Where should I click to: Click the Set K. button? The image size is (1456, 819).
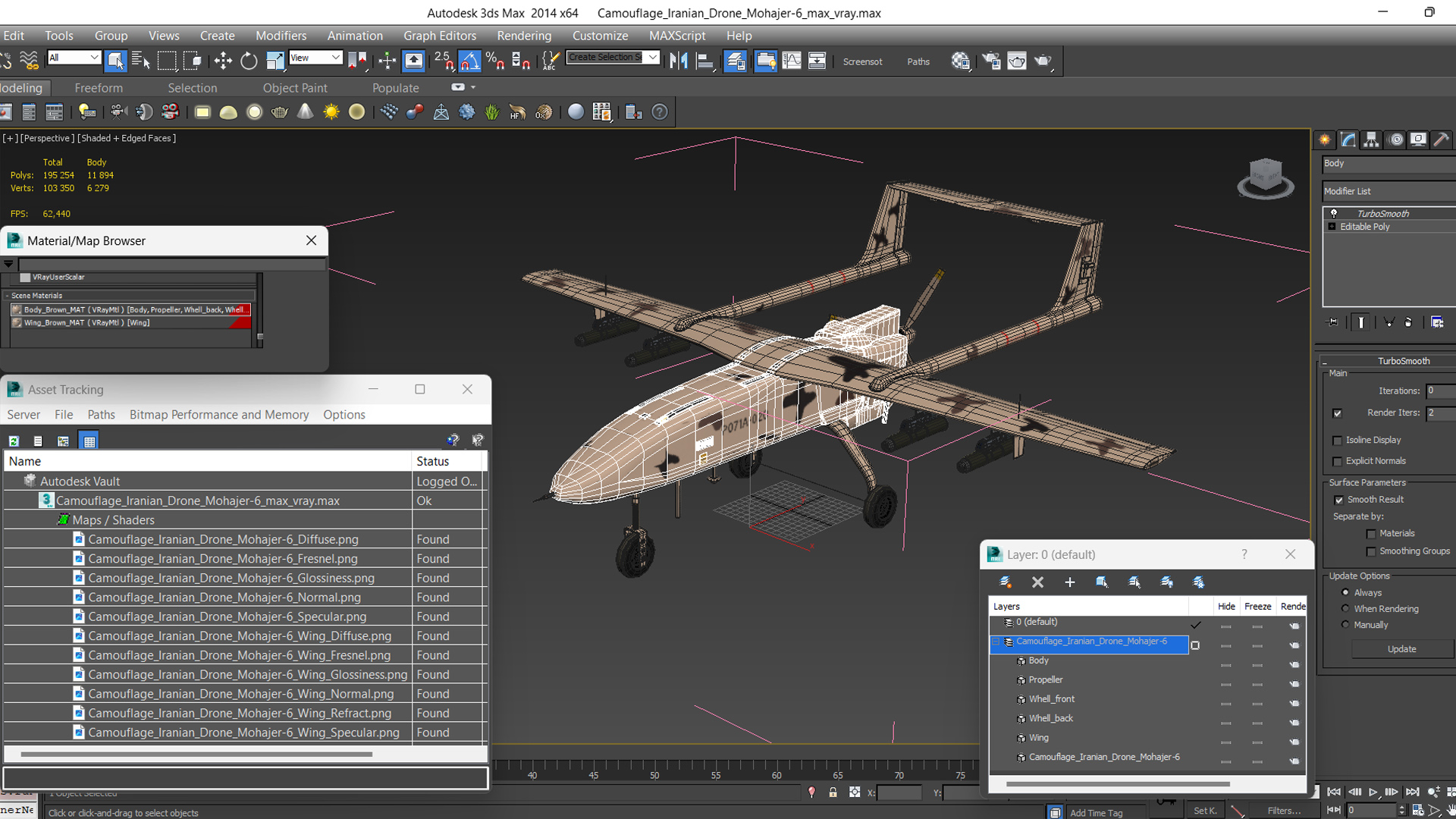point(1205,811)
